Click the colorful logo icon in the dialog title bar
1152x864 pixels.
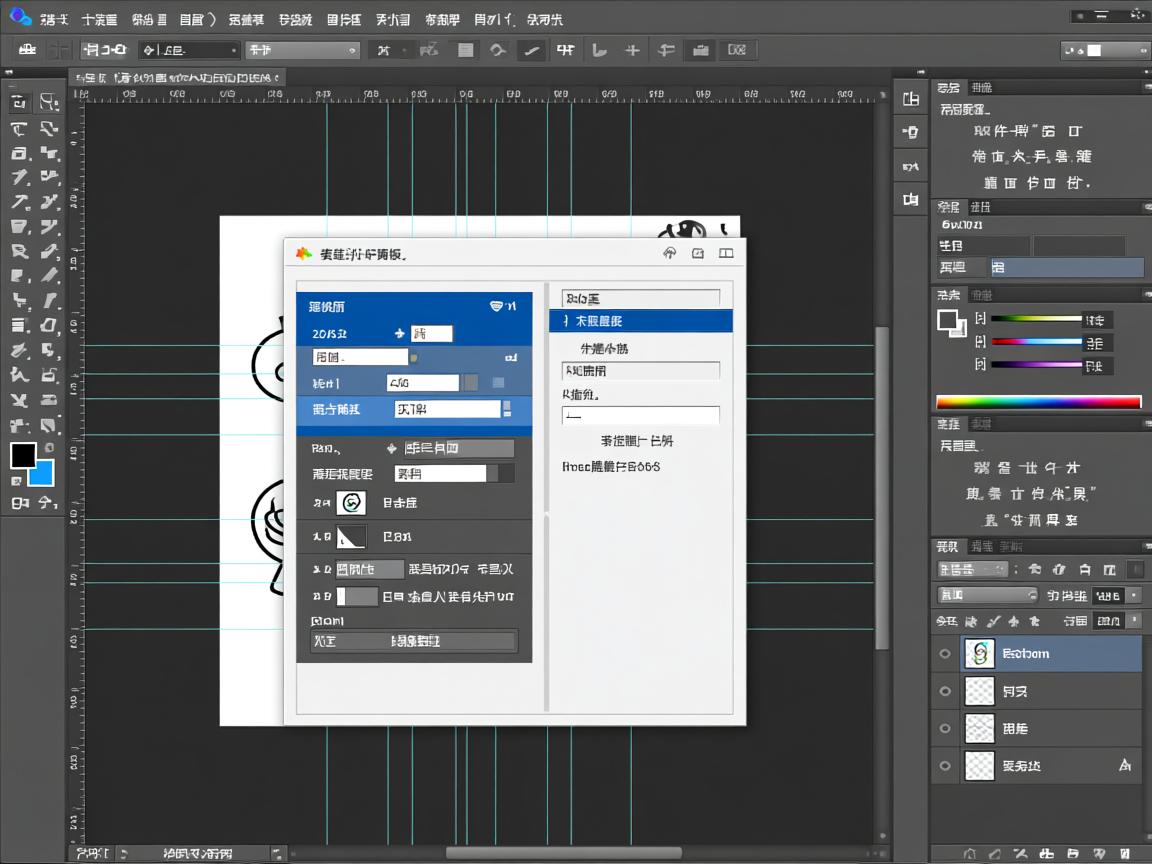(304, 254)
